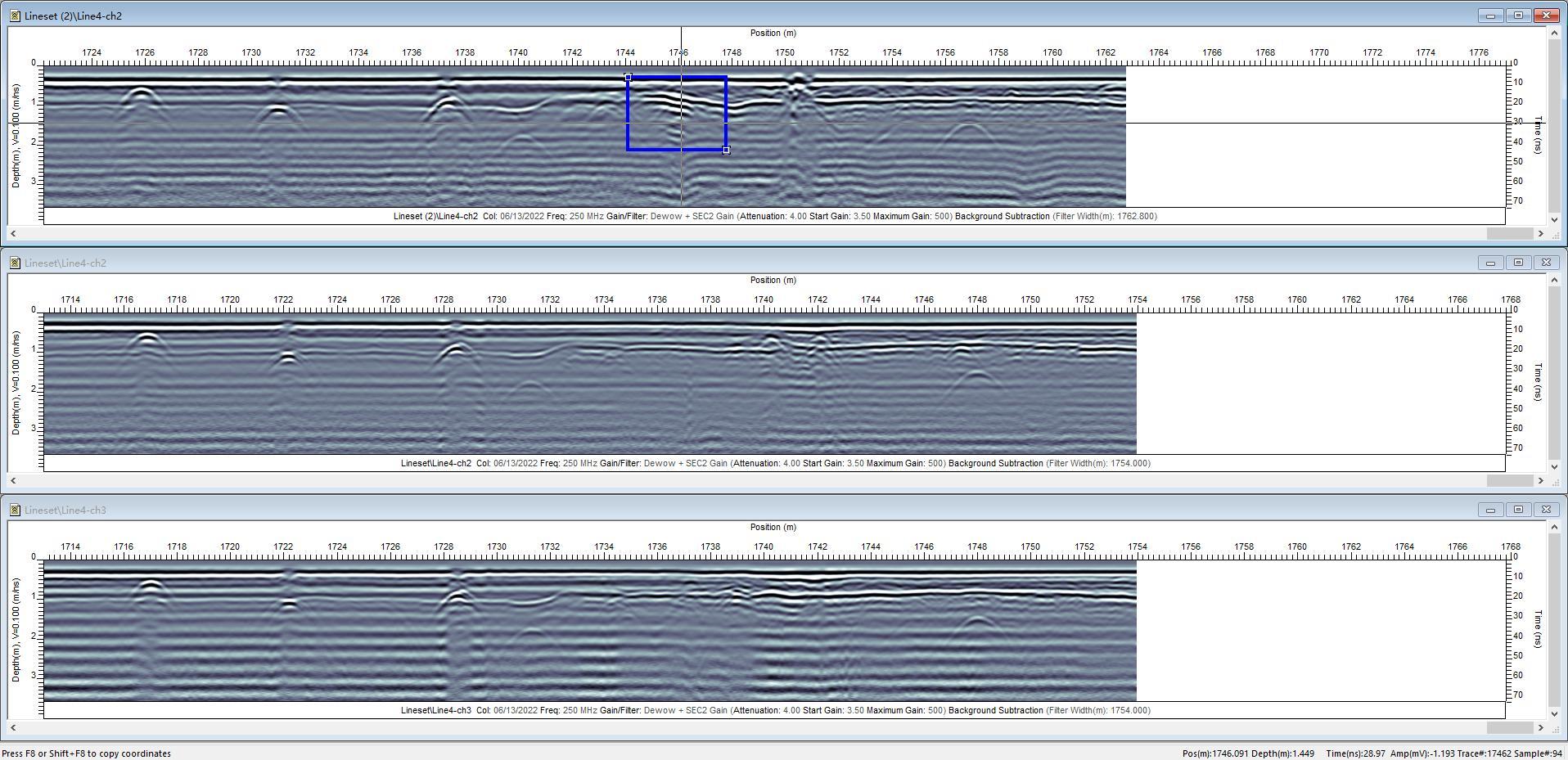Click the bottom-right handle of blue selection box
Image resolution: width=1568 pixels, height=760 pixels.
tap(726, 150)
